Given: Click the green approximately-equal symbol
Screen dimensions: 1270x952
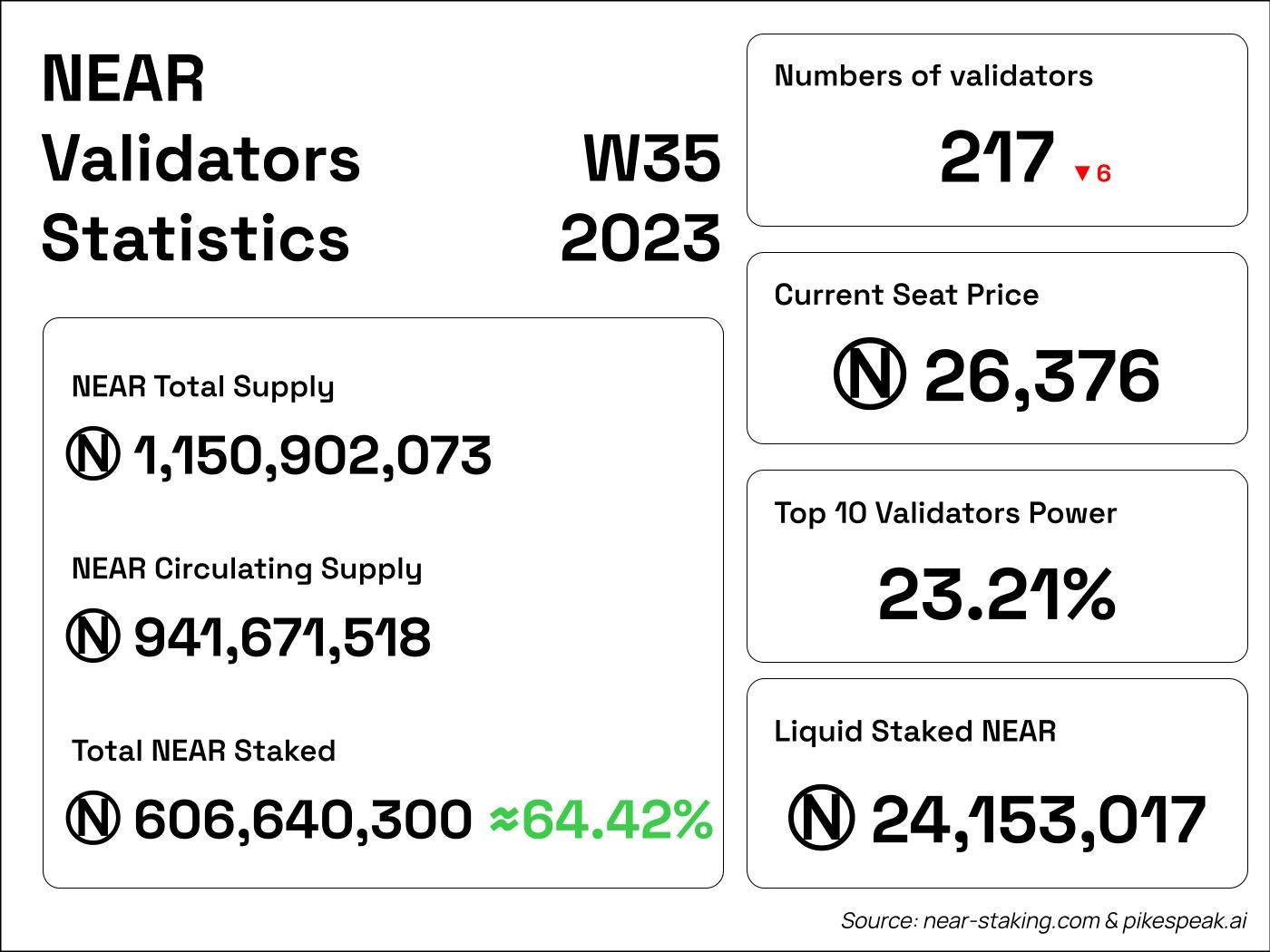Looking at the screenshot, I should [x=503, y=819].
